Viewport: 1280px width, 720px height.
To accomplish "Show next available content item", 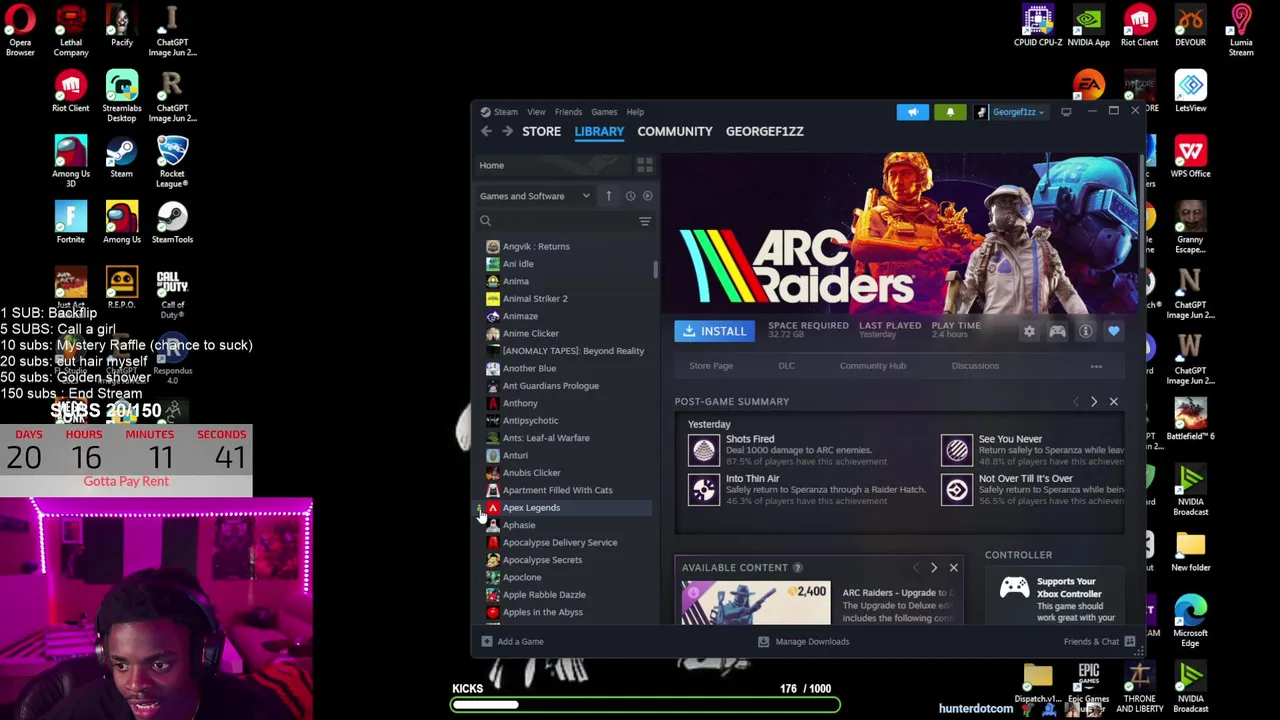I will click(934, 568).
